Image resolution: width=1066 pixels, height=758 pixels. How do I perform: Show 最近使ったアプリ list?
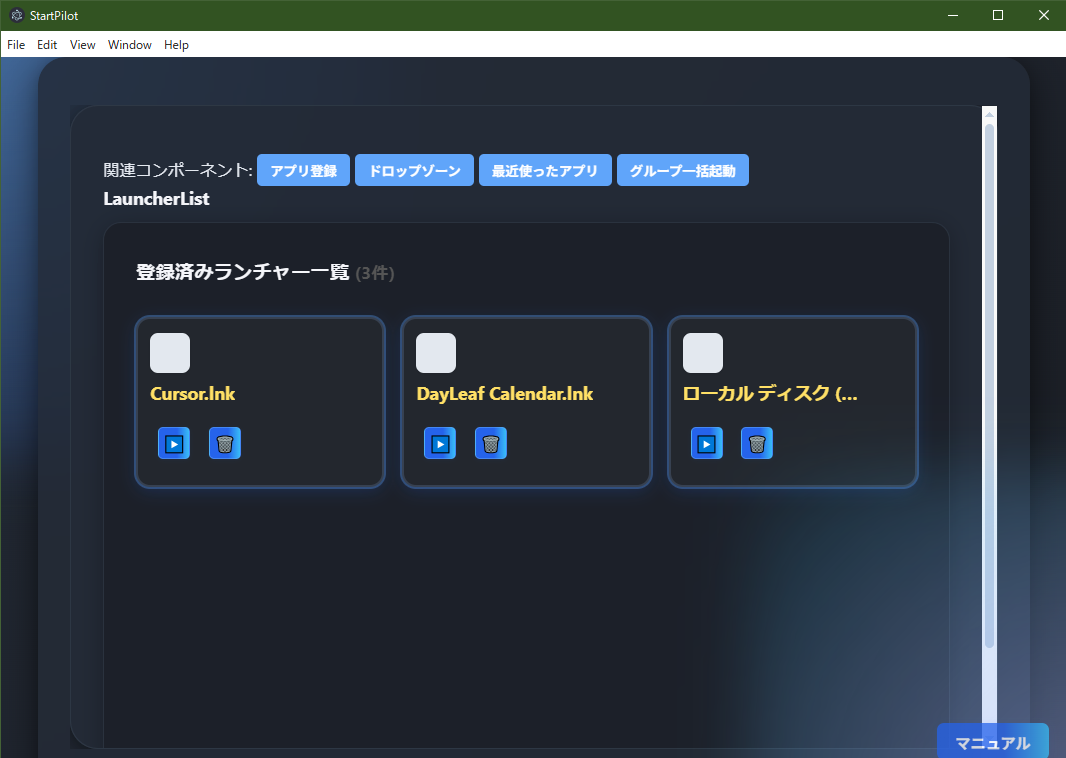pos(545,170)
